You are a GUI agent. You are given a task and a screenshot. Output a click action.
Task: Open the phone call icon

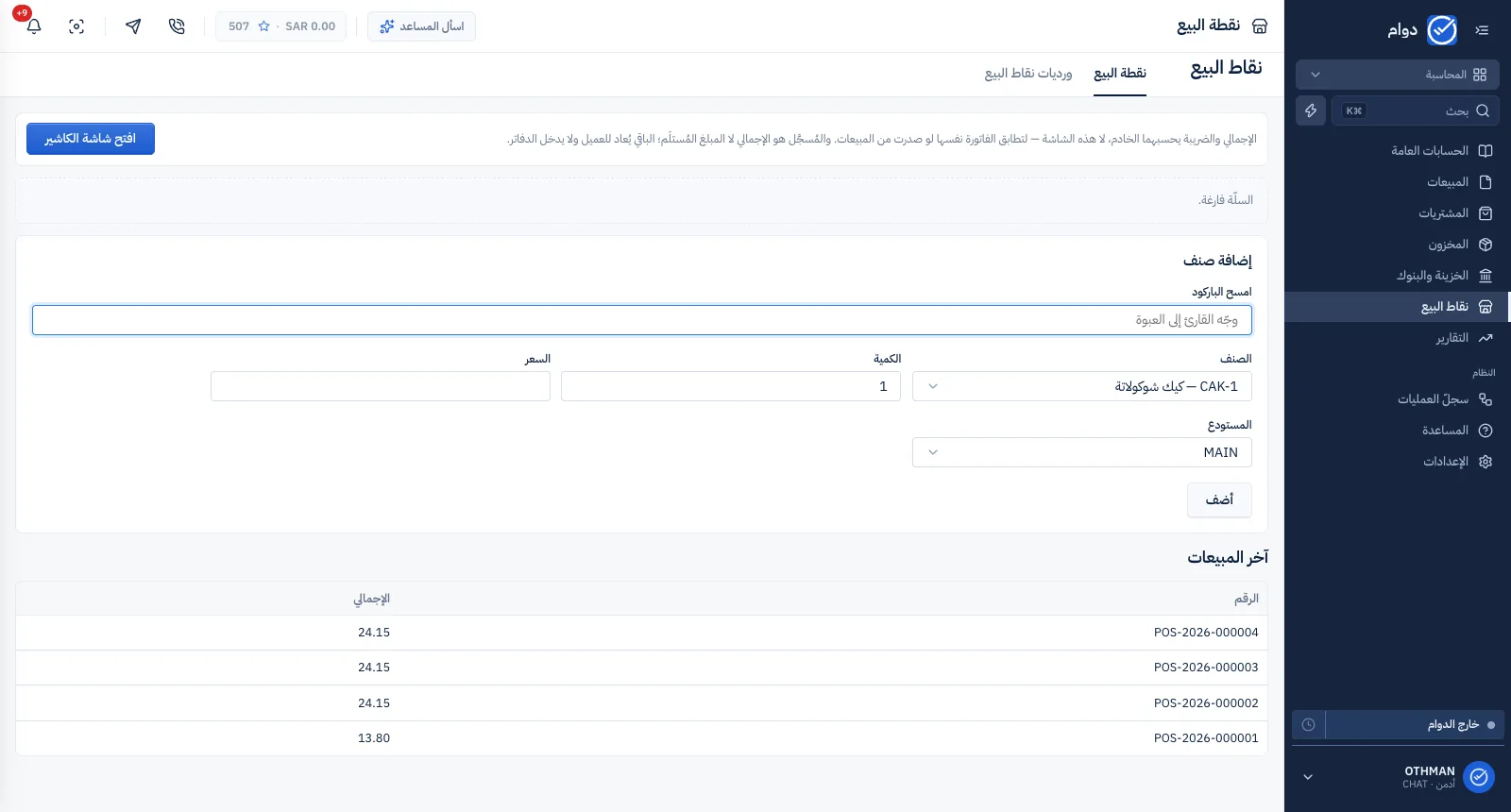tap(177, 26)
